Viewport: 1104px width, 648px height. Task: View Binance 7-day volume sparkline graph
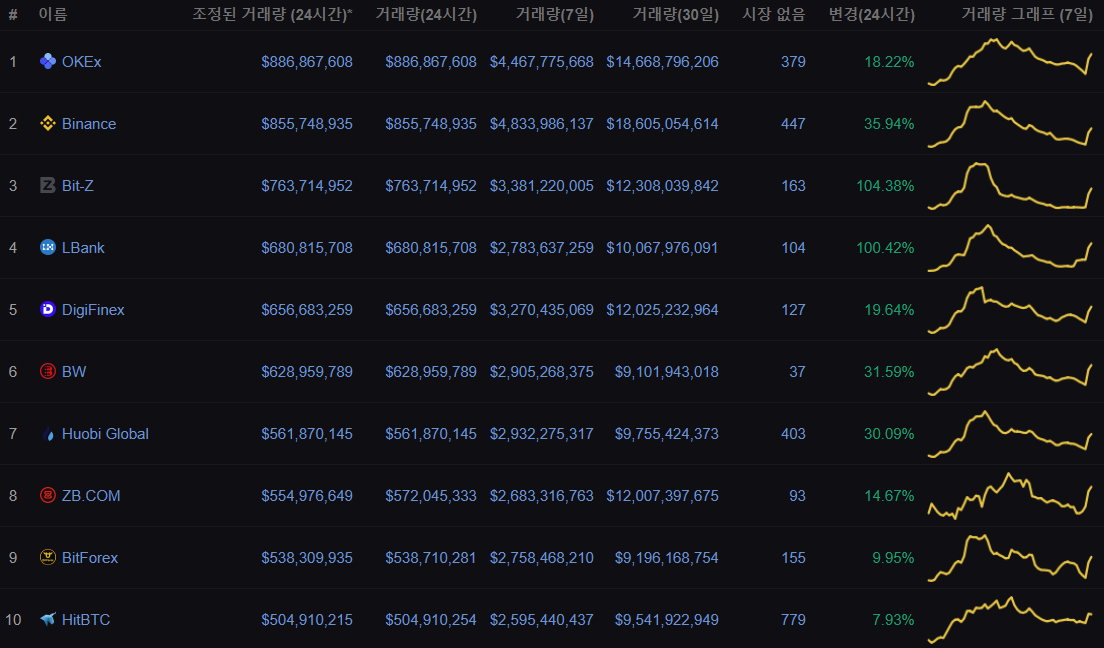1010,124
